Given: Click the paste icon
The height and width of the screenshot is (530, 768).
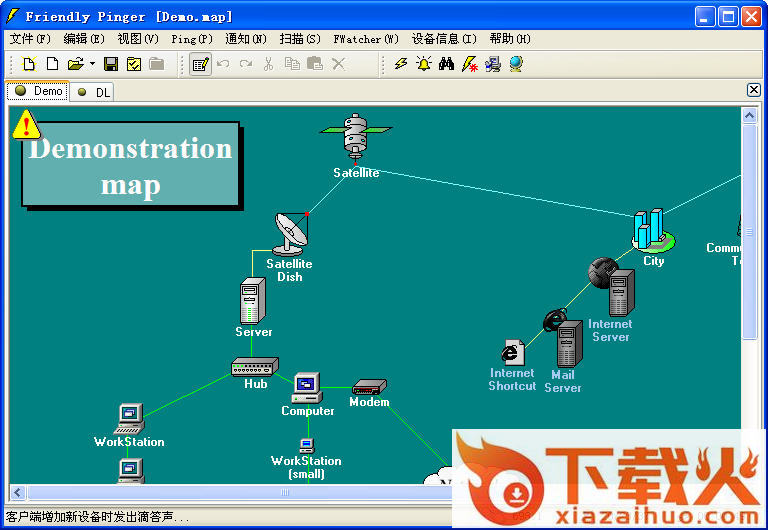Looking at the screenshot, I should point(314,64).
